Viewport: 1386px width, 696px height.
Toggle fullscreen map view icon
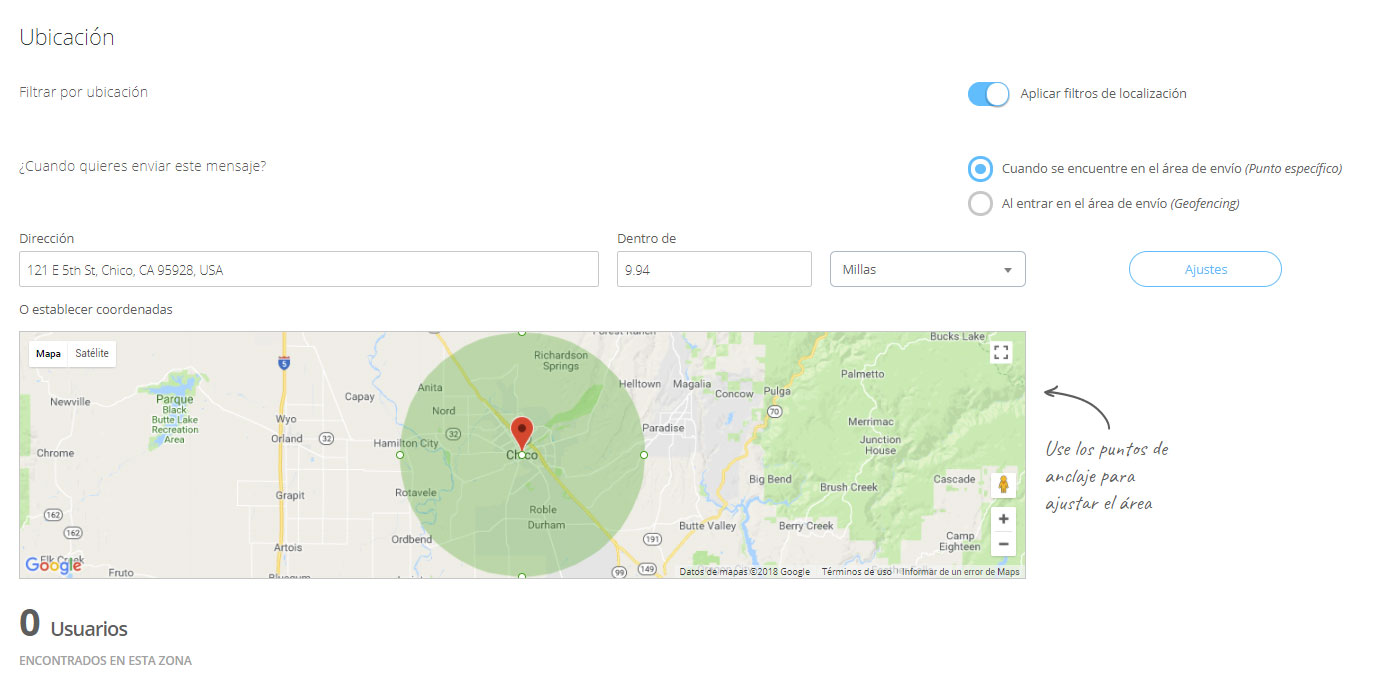tap(1001, 352)
